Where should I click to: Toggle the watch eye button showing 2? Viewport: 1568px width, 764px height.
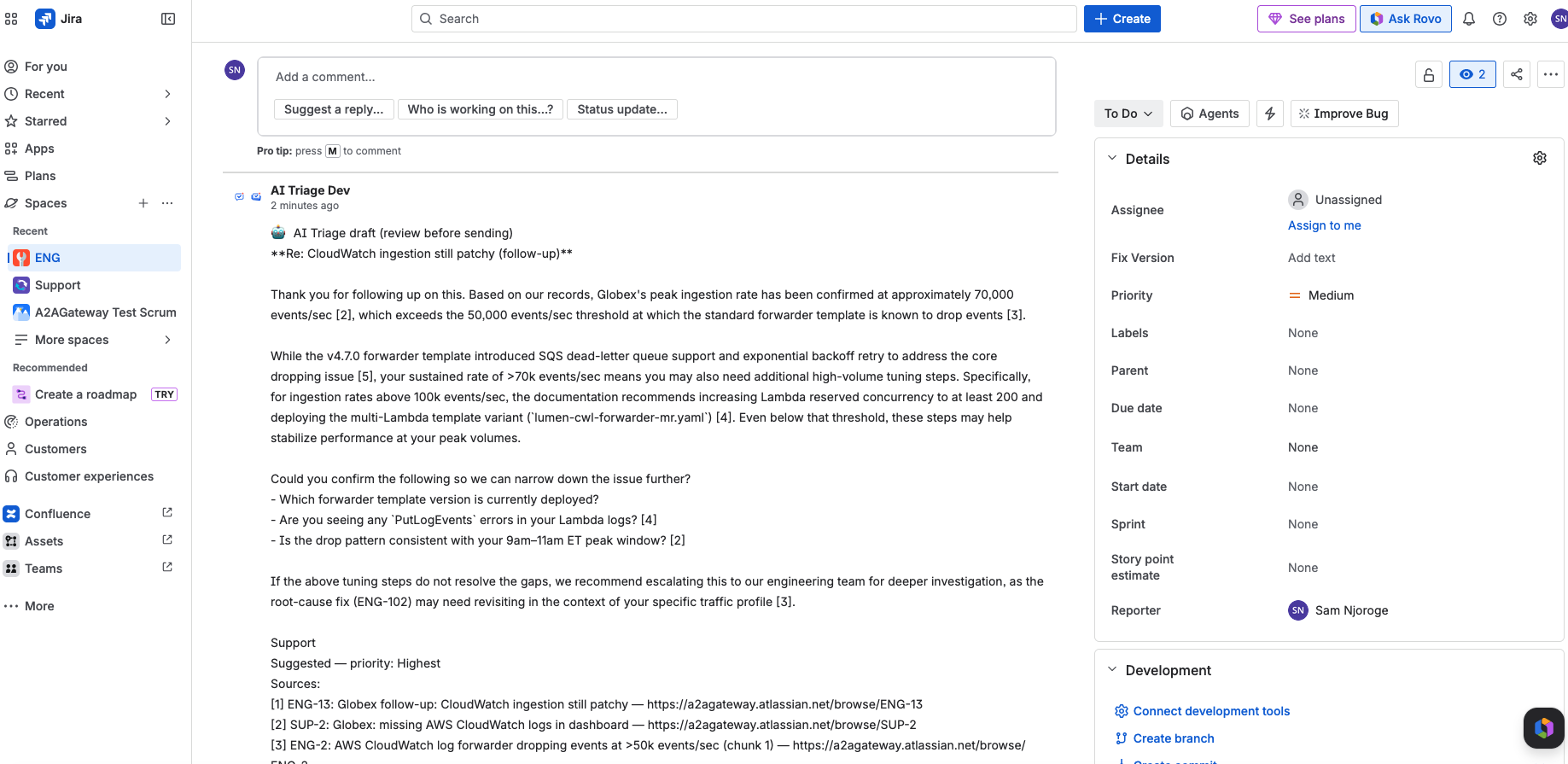(1472, 74)
